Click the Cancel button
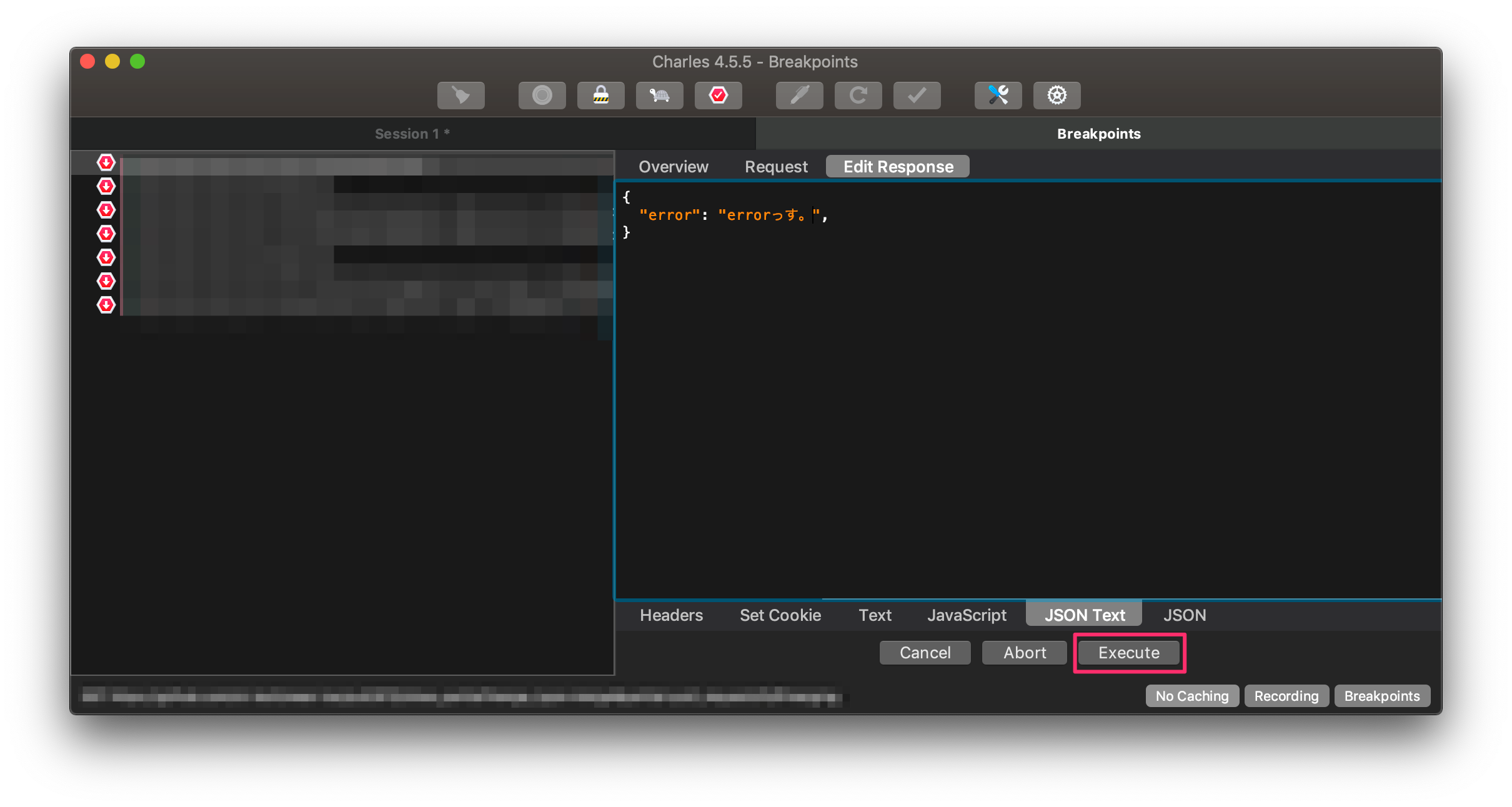 tap(925, 653)
